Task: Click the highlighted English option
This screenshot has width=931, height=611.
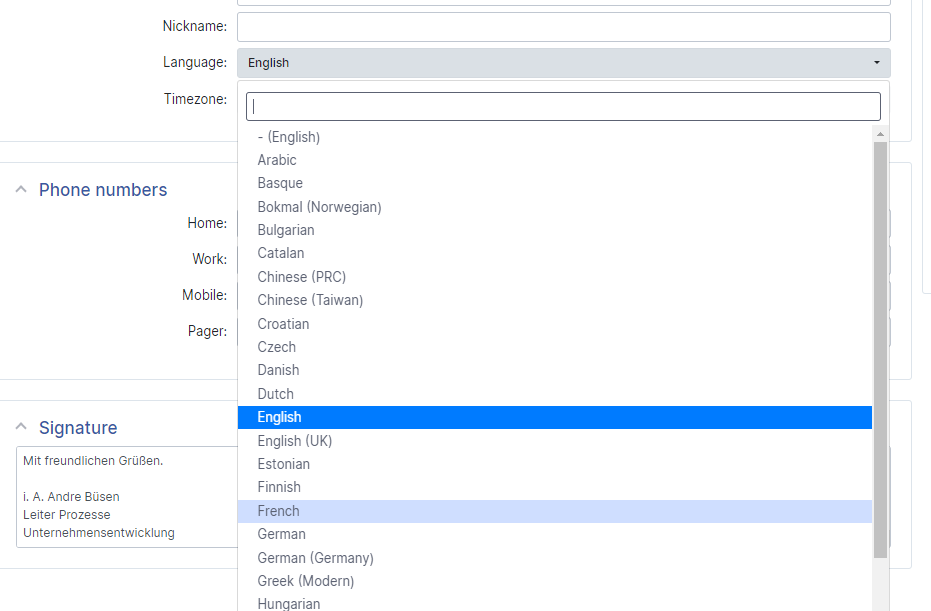Action: 555,417
